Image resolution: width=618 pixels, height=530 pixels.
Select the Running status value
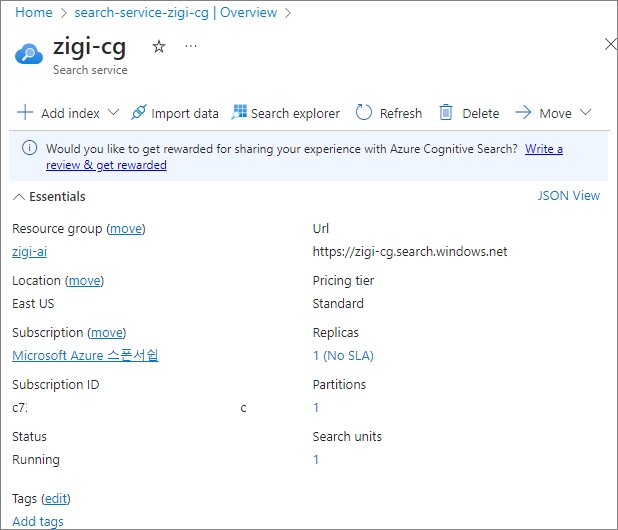point(36,460)
